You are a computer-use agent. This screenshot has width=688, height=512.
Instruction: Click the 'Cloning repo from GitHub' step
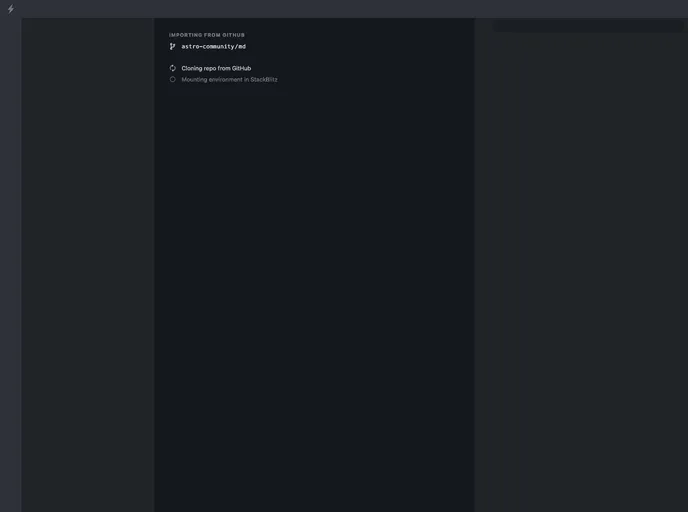coord(216,68)
